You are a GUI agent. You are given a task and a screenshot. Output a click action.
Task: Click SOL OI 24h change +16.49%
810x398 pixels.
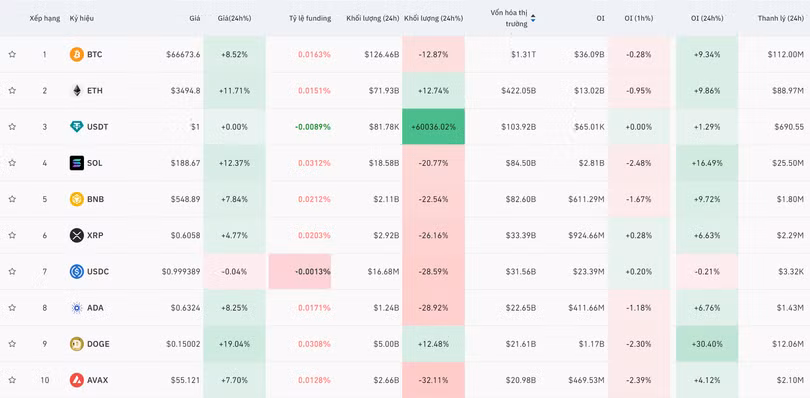coord(707,163)
